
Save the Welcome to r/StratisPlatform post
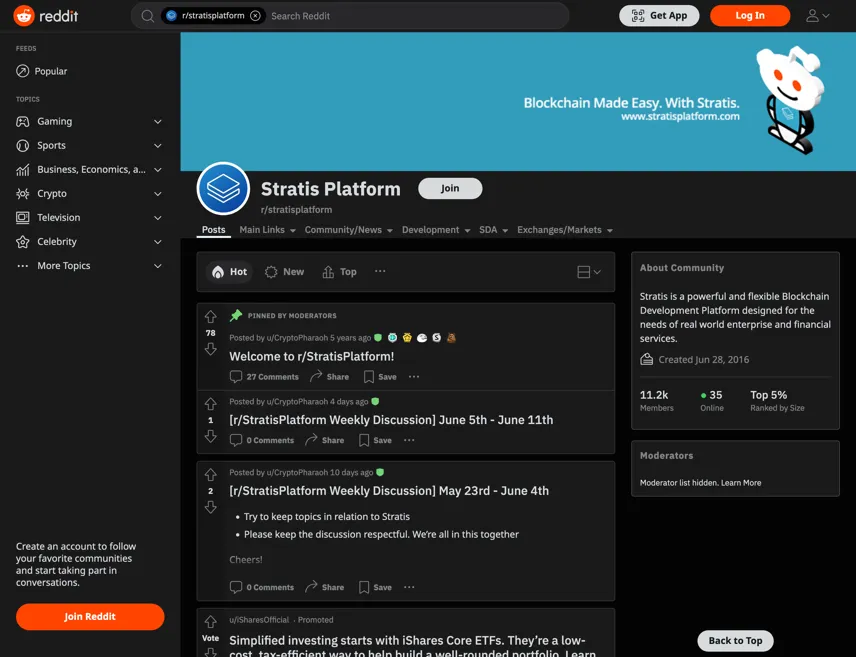(x=380, y=377)
